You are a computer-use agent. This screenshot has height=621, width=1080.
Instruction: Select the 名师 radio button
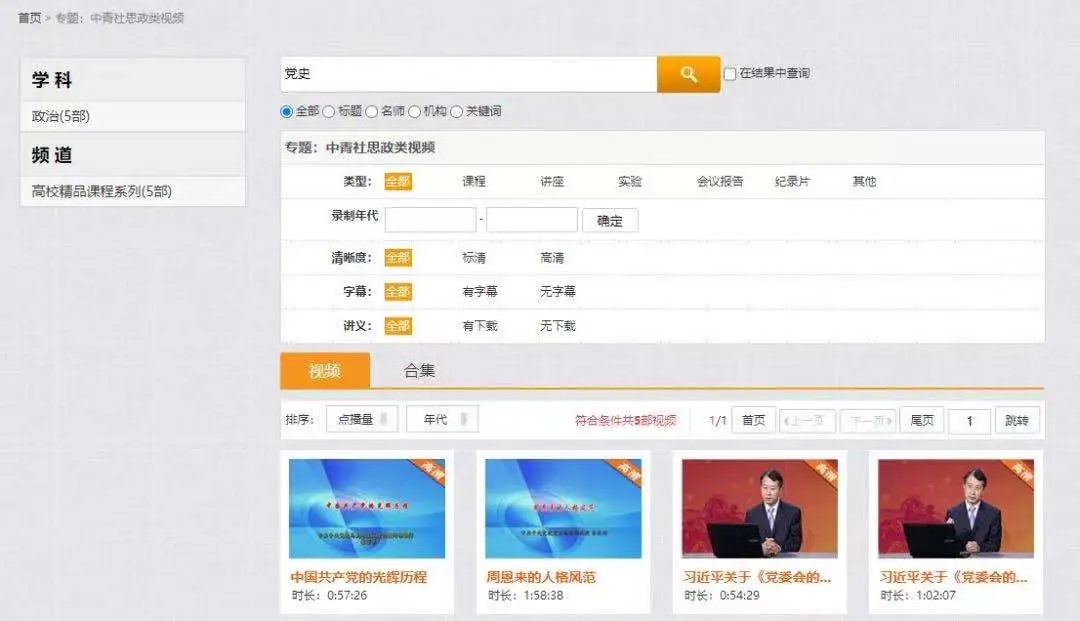[x=372, y=112]
